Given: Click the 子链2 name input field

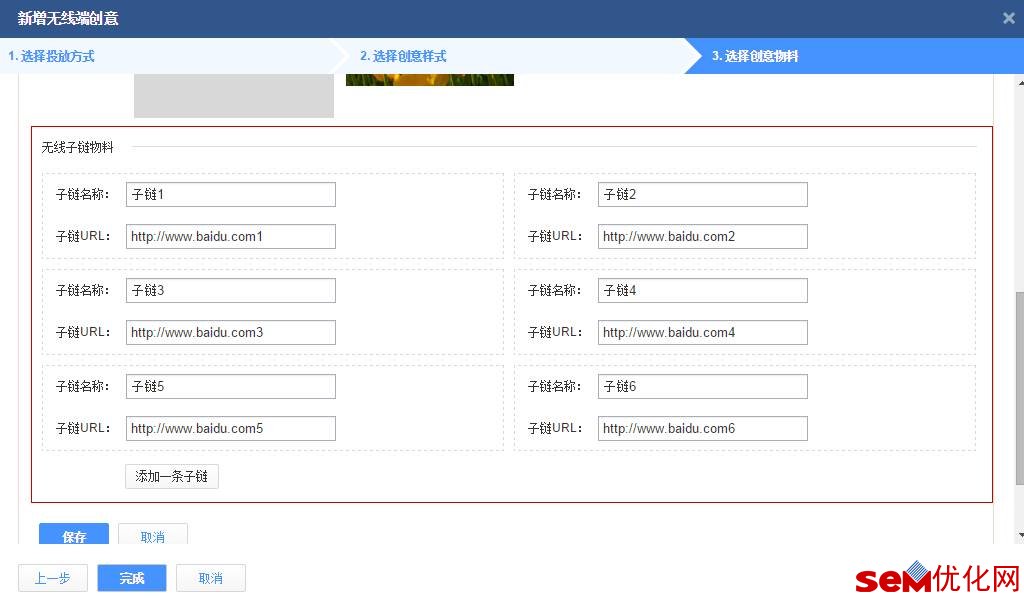Looking at the screenshot, I should (703, 195).
